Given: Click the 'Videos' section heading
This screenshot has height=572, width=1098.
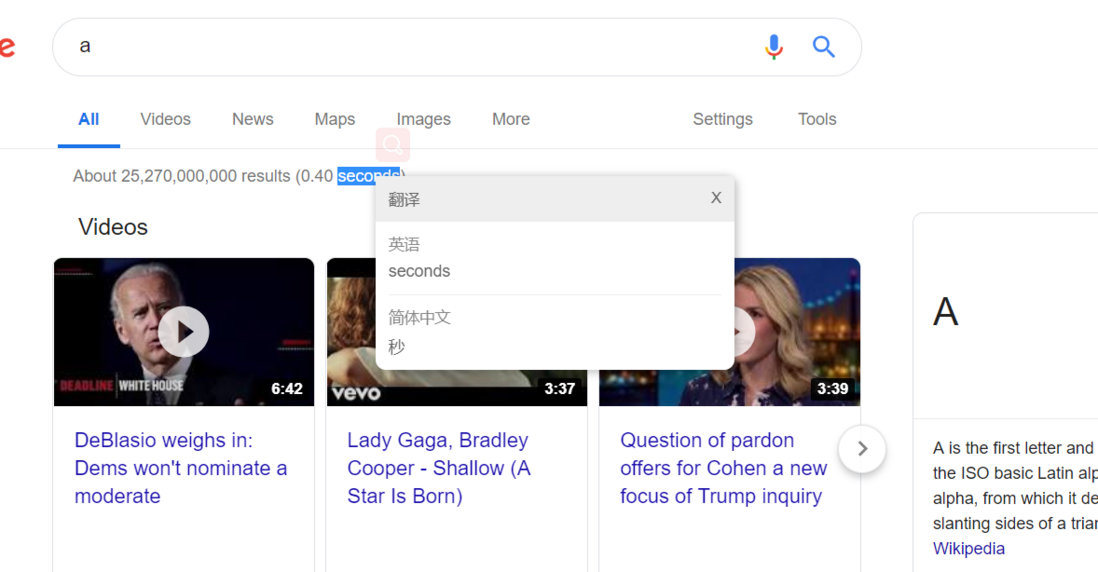Looking at the screenshot, I should click(113, 227).
